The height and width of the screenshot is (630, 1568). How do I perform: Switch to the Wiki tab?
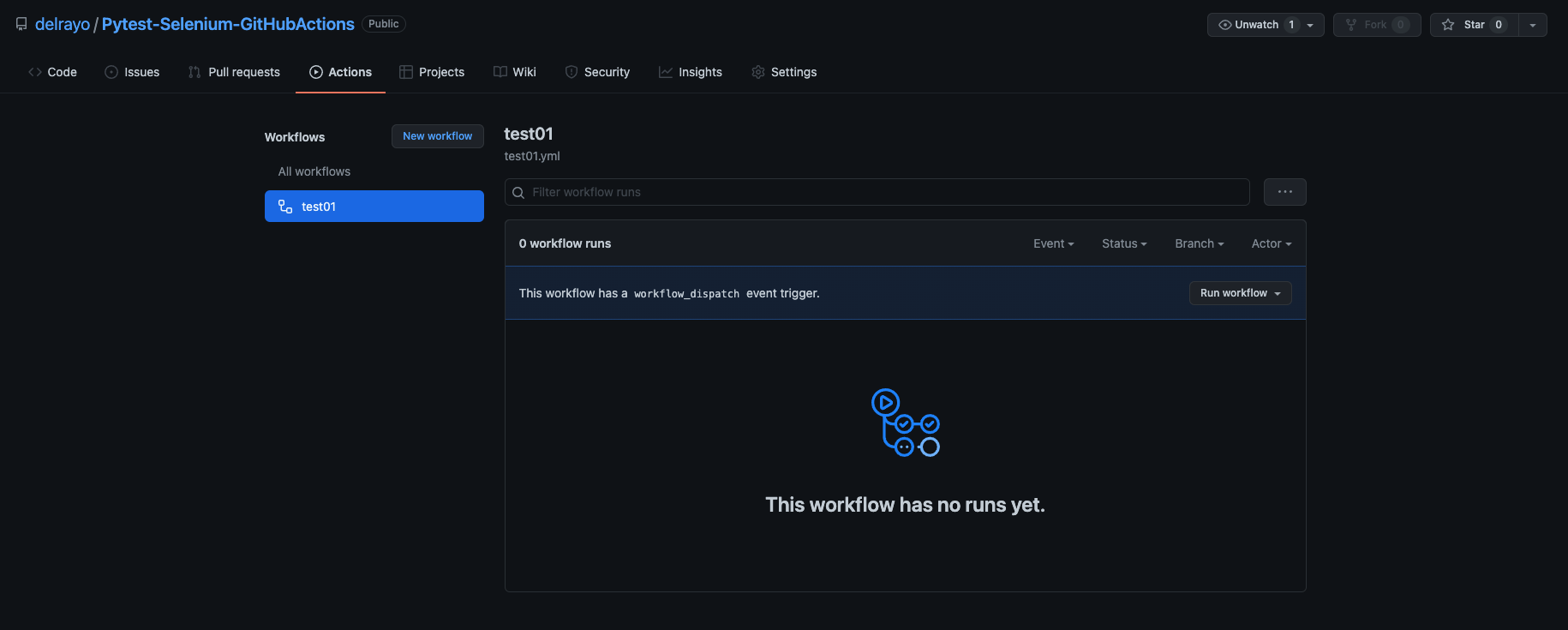[515, 72]
